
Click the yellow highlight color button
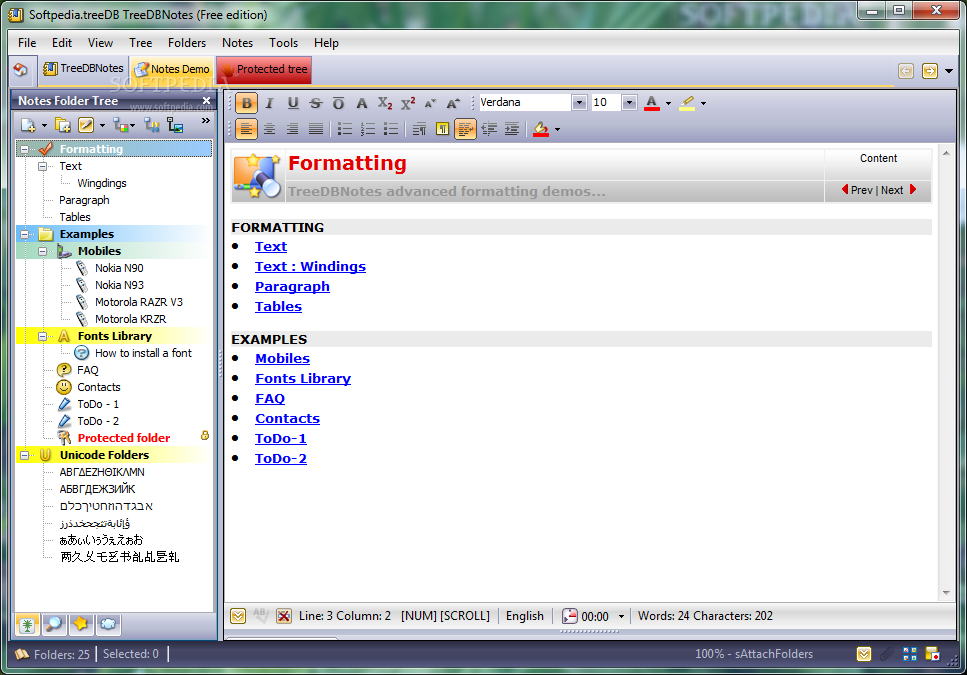click(x=687, y=103)
